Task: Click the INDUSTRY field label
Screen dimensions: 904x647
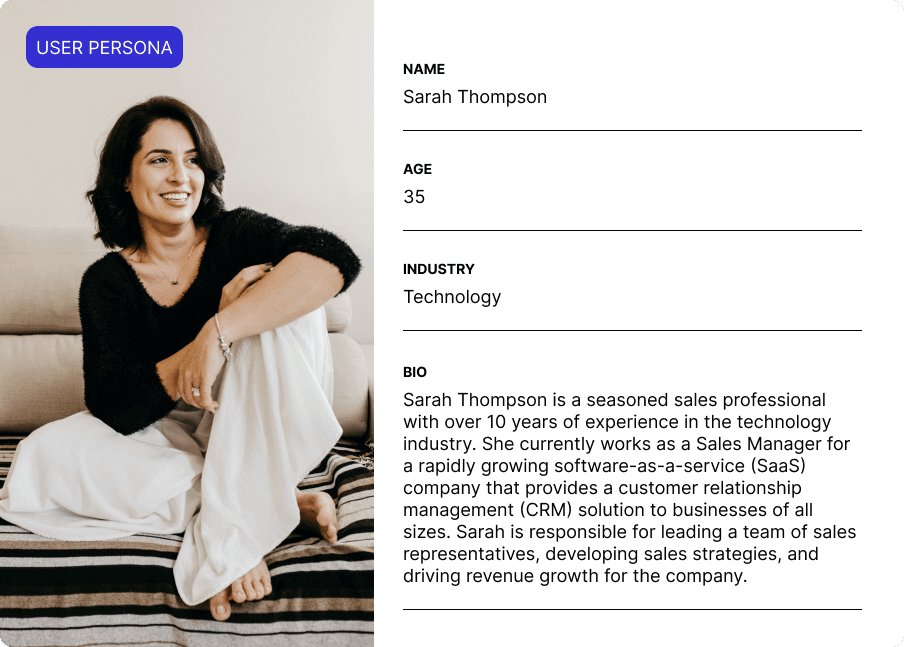Action: 439,269
